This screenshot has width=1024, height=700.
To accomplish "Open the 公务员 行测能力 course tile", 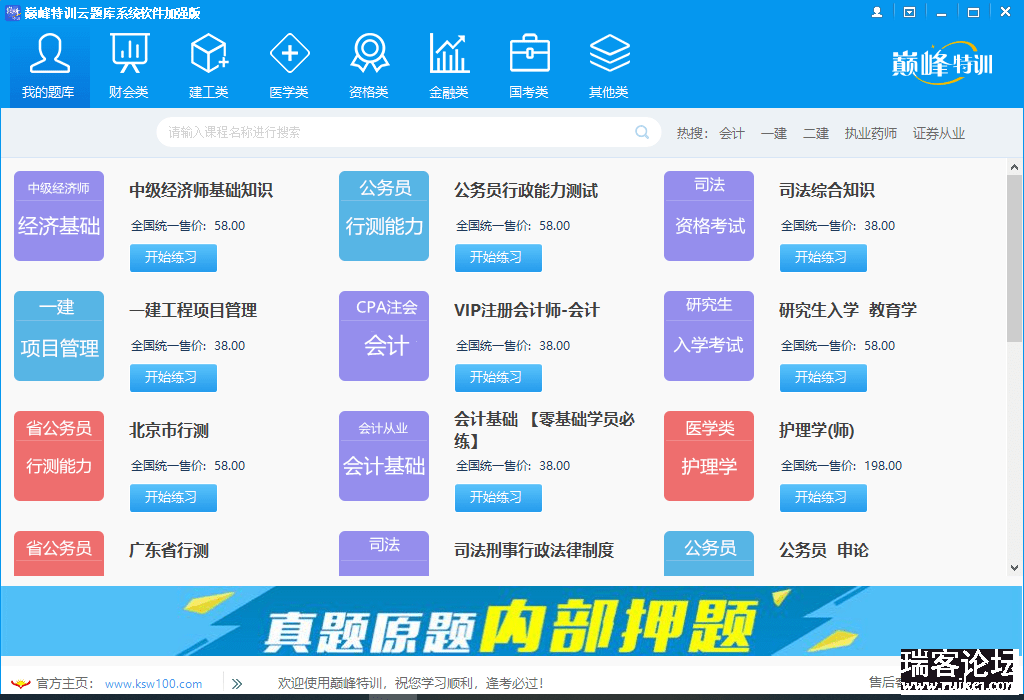I will (384, 216).
